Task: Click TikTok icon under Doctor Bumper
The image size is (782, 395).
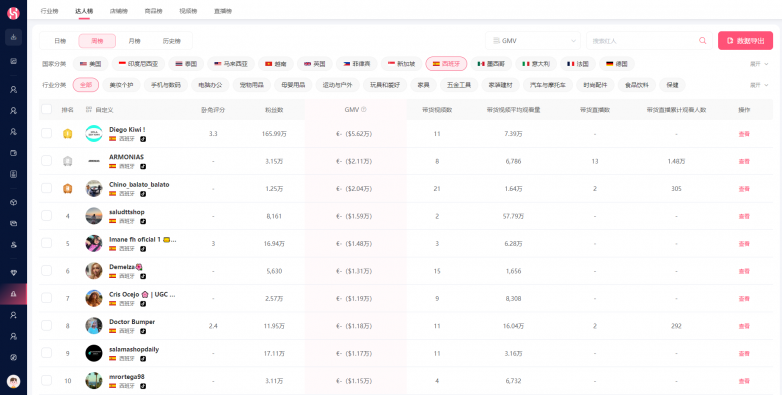Action: (143, 331)
